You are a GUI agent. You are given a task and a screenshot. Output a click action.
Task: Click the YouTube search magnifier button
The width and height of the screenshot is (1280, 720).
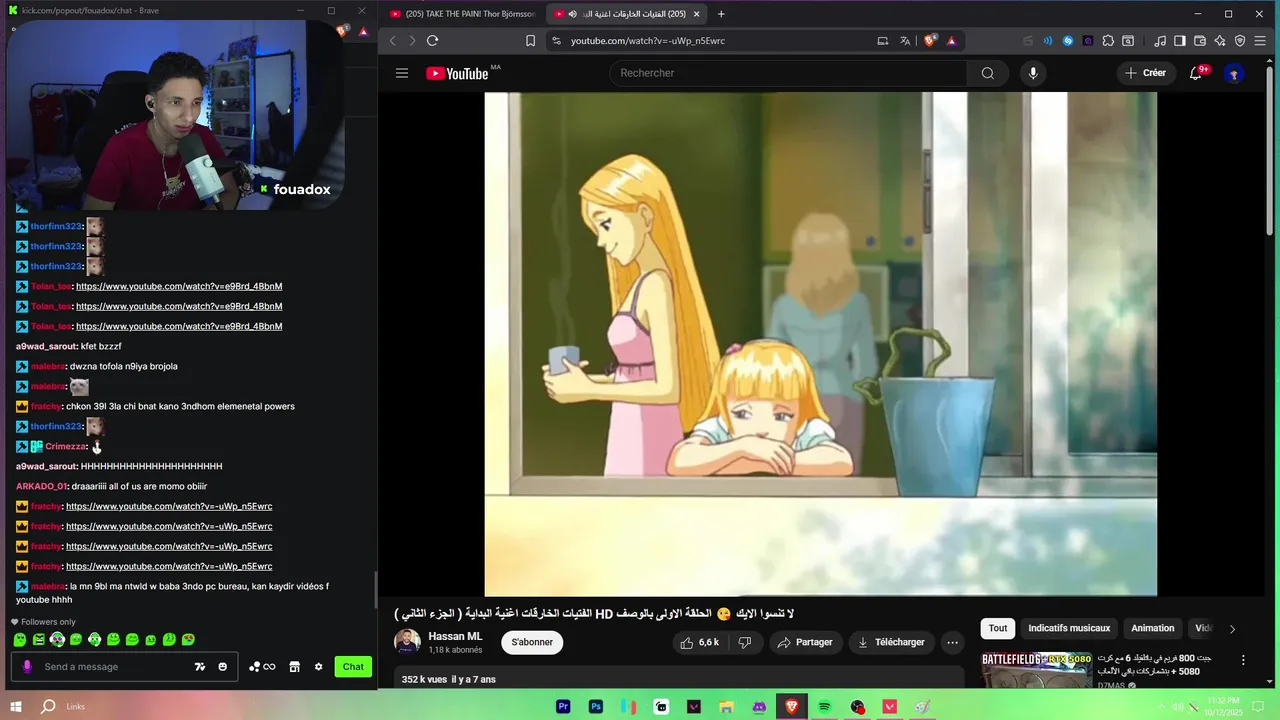point(987,73)
